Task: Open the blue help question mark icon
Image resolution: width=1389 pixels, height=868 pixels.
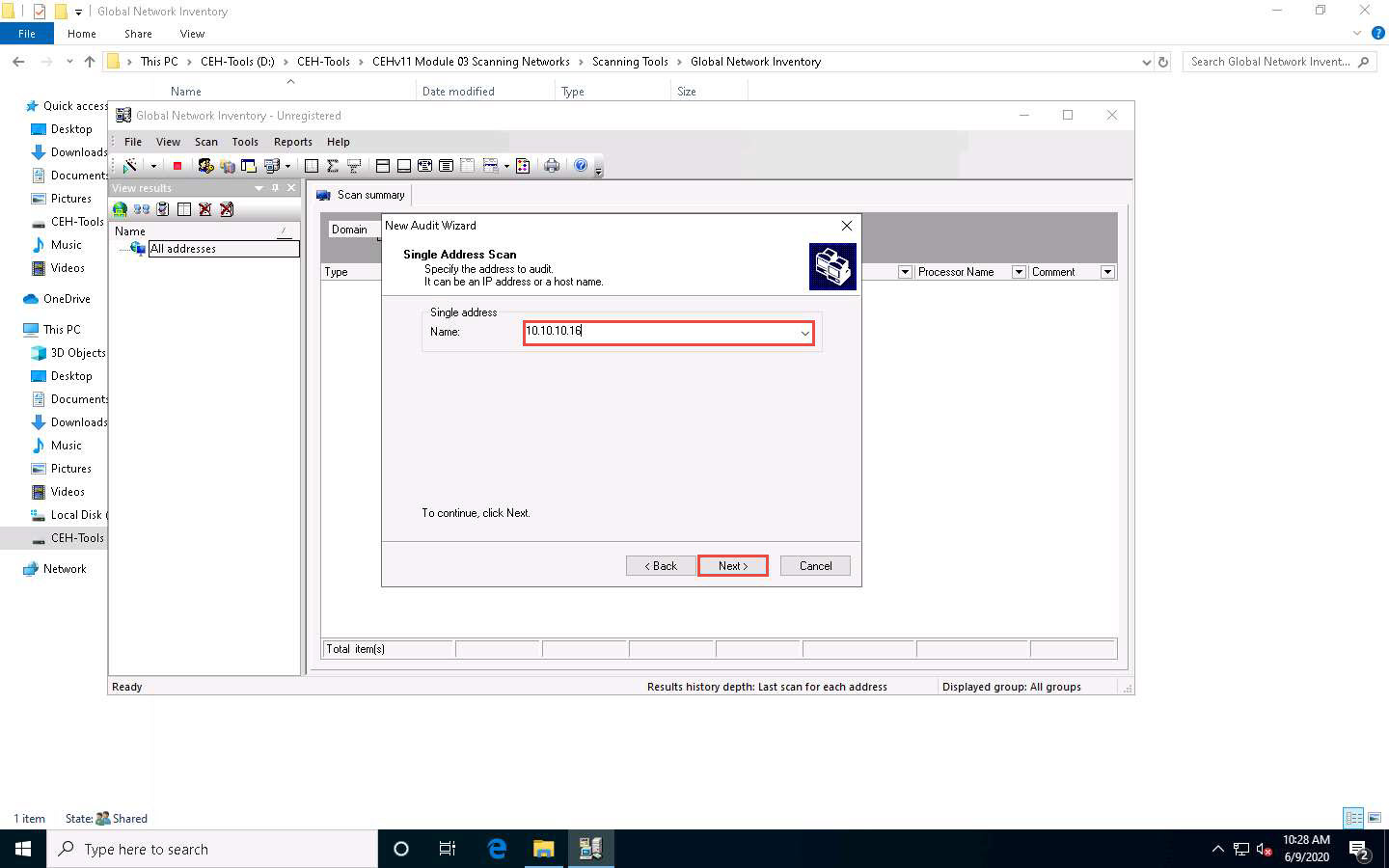Action: pos(581,166)
